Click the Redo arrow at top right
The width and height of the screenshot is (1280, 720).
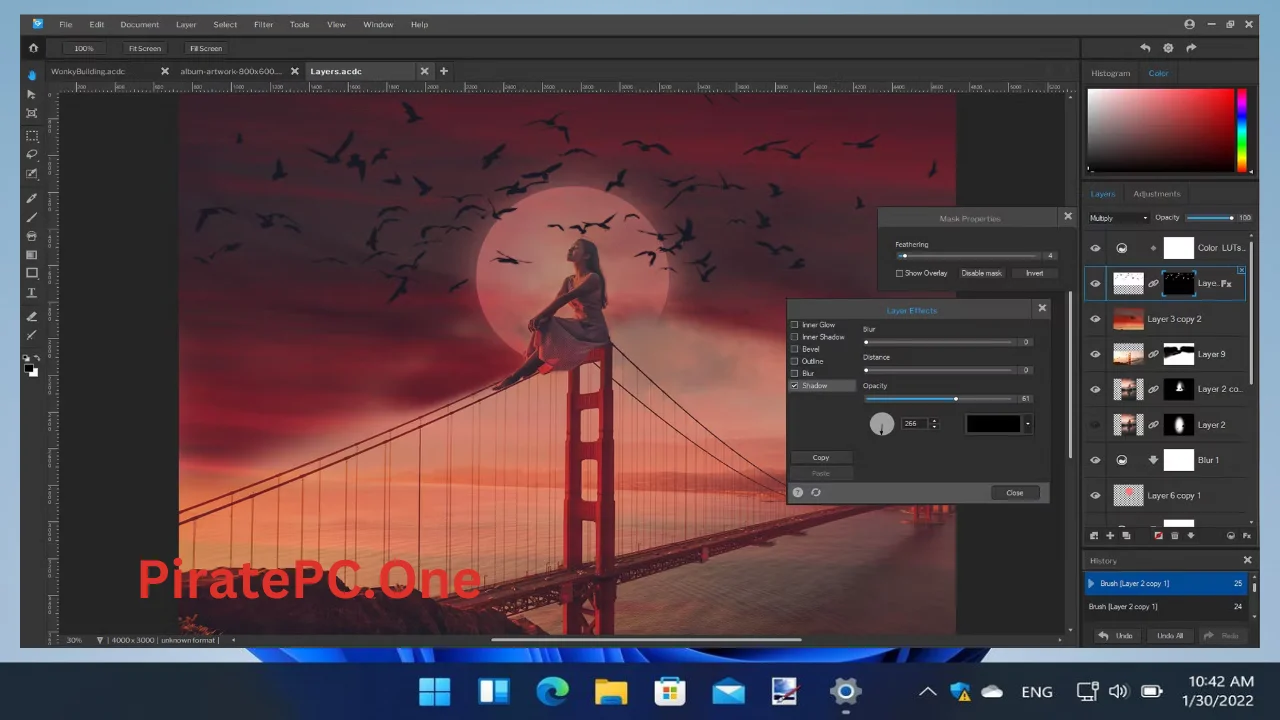tap(1191, 48)
